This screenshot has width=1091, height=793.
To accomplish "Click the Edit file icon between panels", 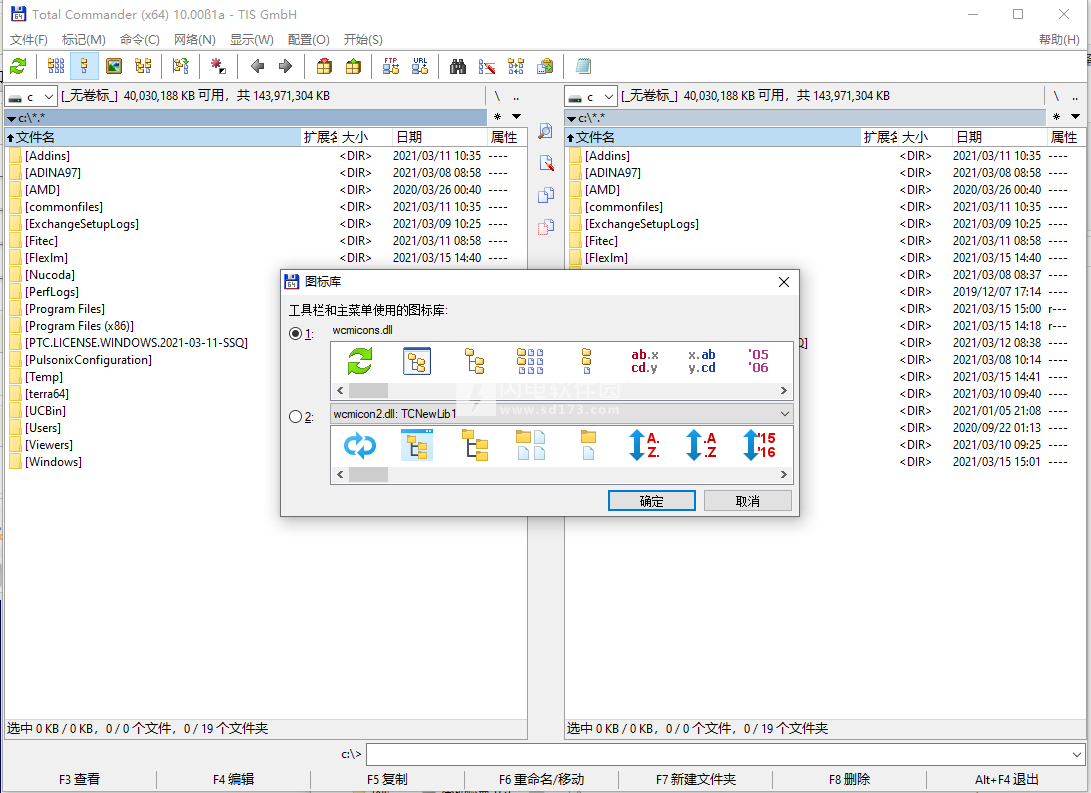I will tap(546, 163).
